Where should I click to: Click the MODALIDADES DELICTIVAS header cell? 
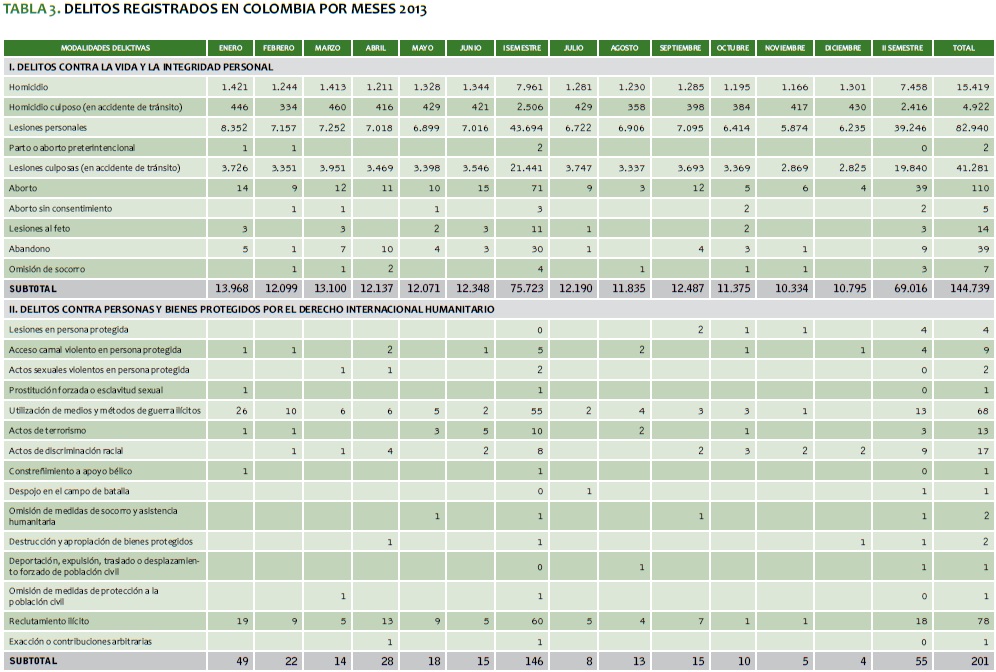pyautogui.click(x=105, y=48)
